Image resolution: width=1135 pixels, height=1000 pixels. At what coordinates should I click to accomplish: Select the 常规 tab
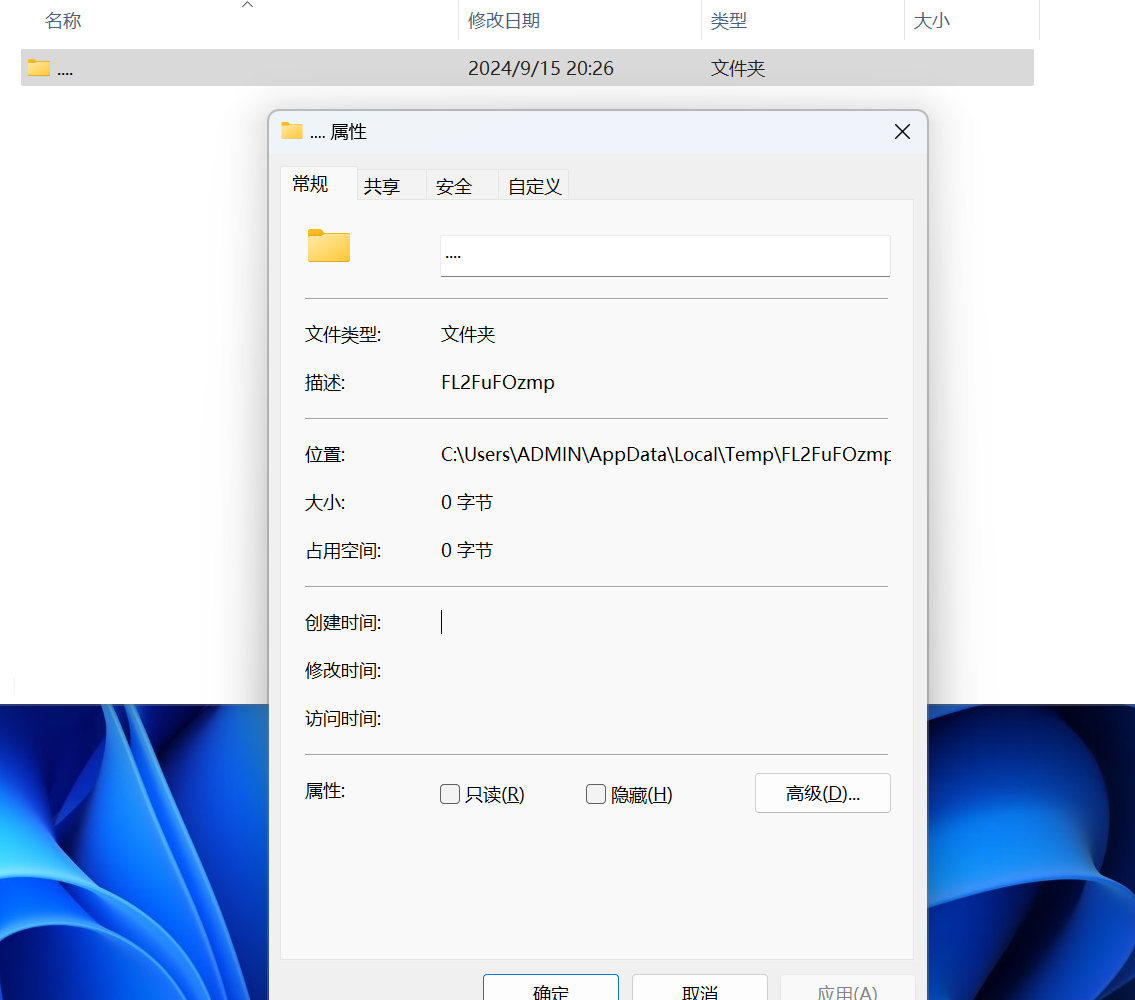(x=310, y=184)
